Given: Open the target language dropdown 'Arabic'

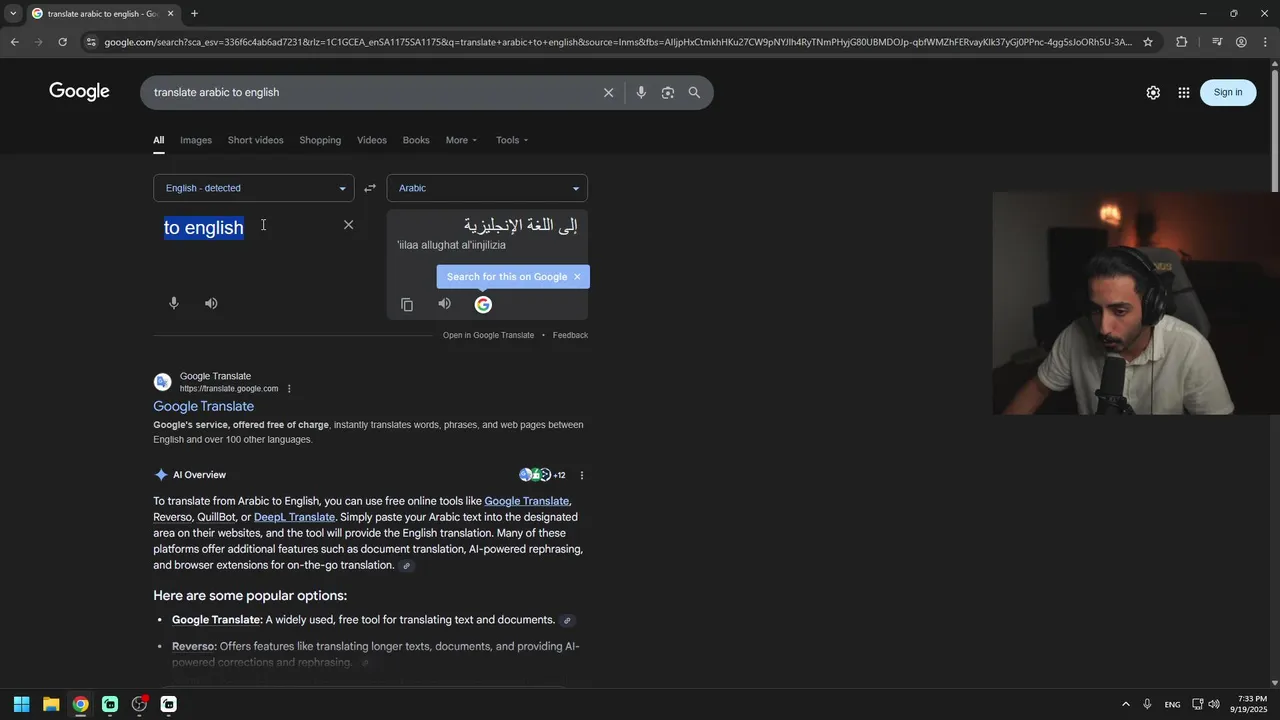Looking at the screenshot, I should (487, 188).
